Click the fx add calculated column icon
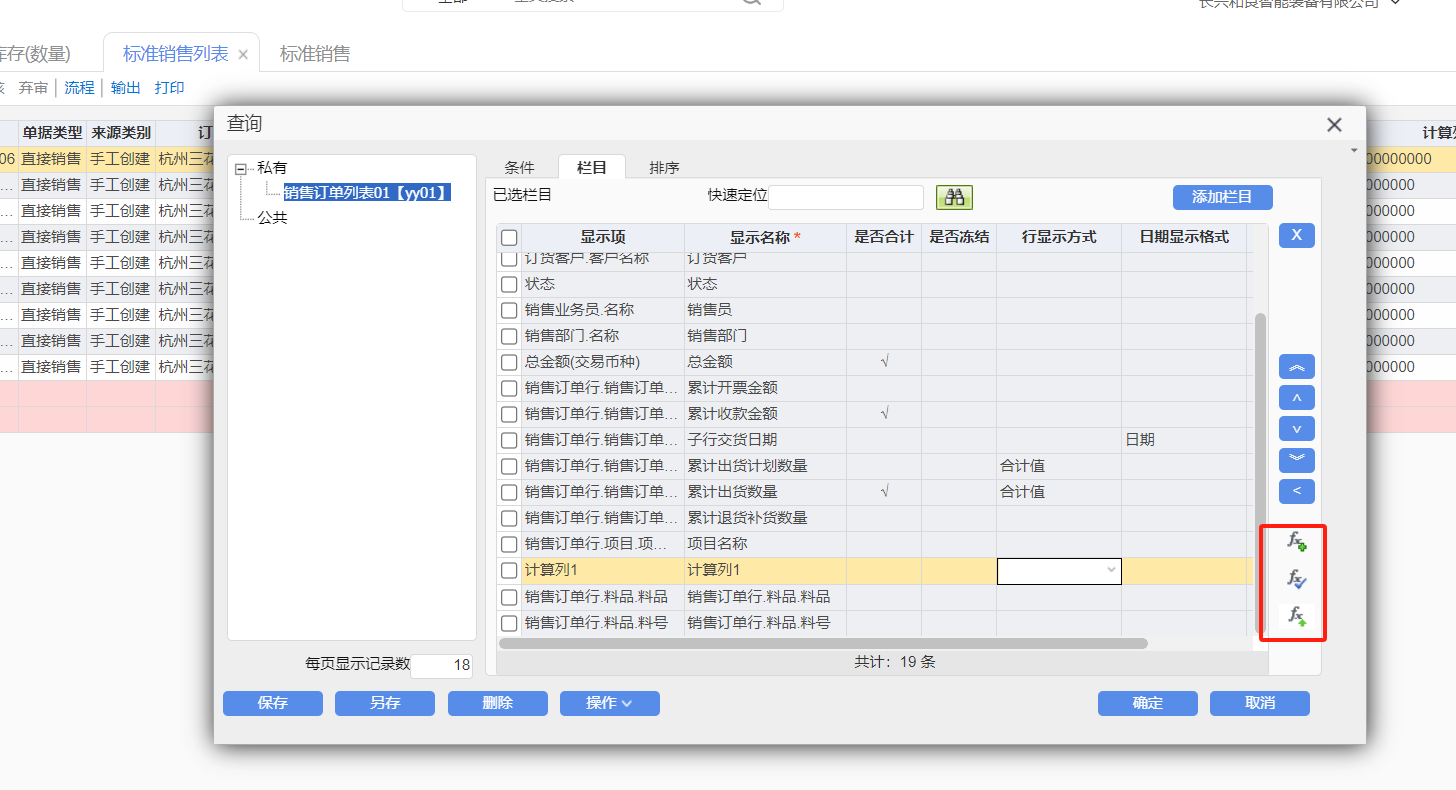This screenshot has height=790, width=1456. coord(1296,541)
